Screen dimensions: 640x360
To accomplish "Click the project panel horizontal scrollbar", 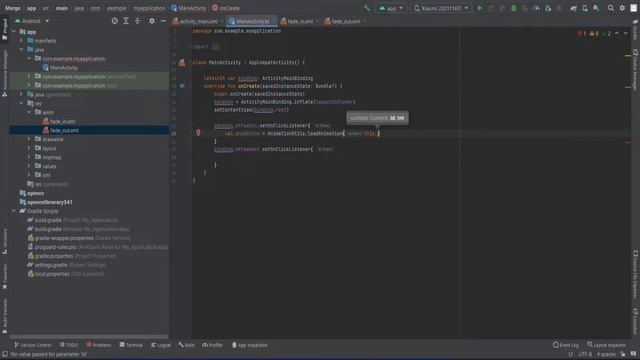I will click(89, 337).
